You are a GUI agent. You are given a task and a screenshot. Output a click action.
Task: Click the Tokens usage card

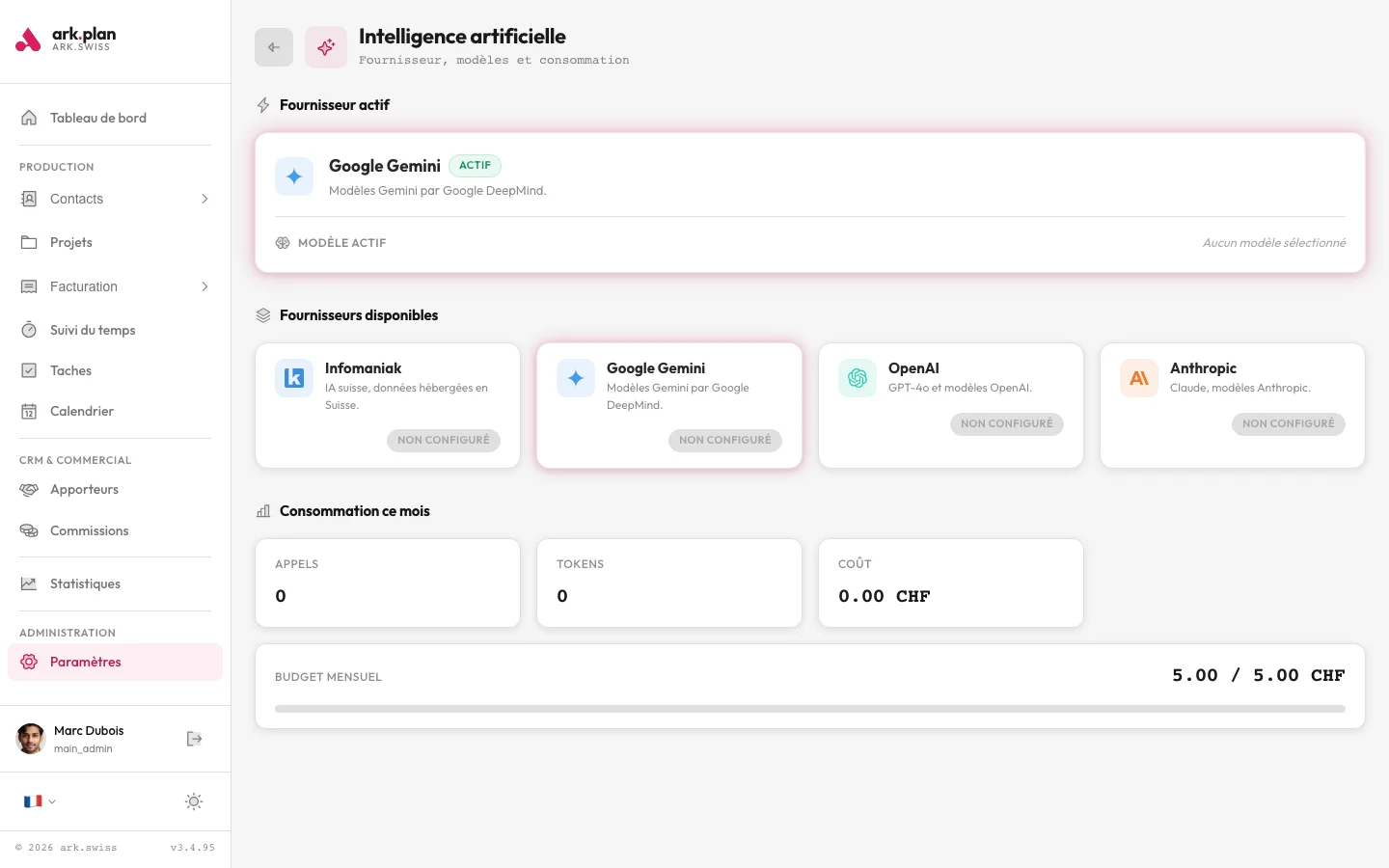pyautogui.click(x=669, y=583)
